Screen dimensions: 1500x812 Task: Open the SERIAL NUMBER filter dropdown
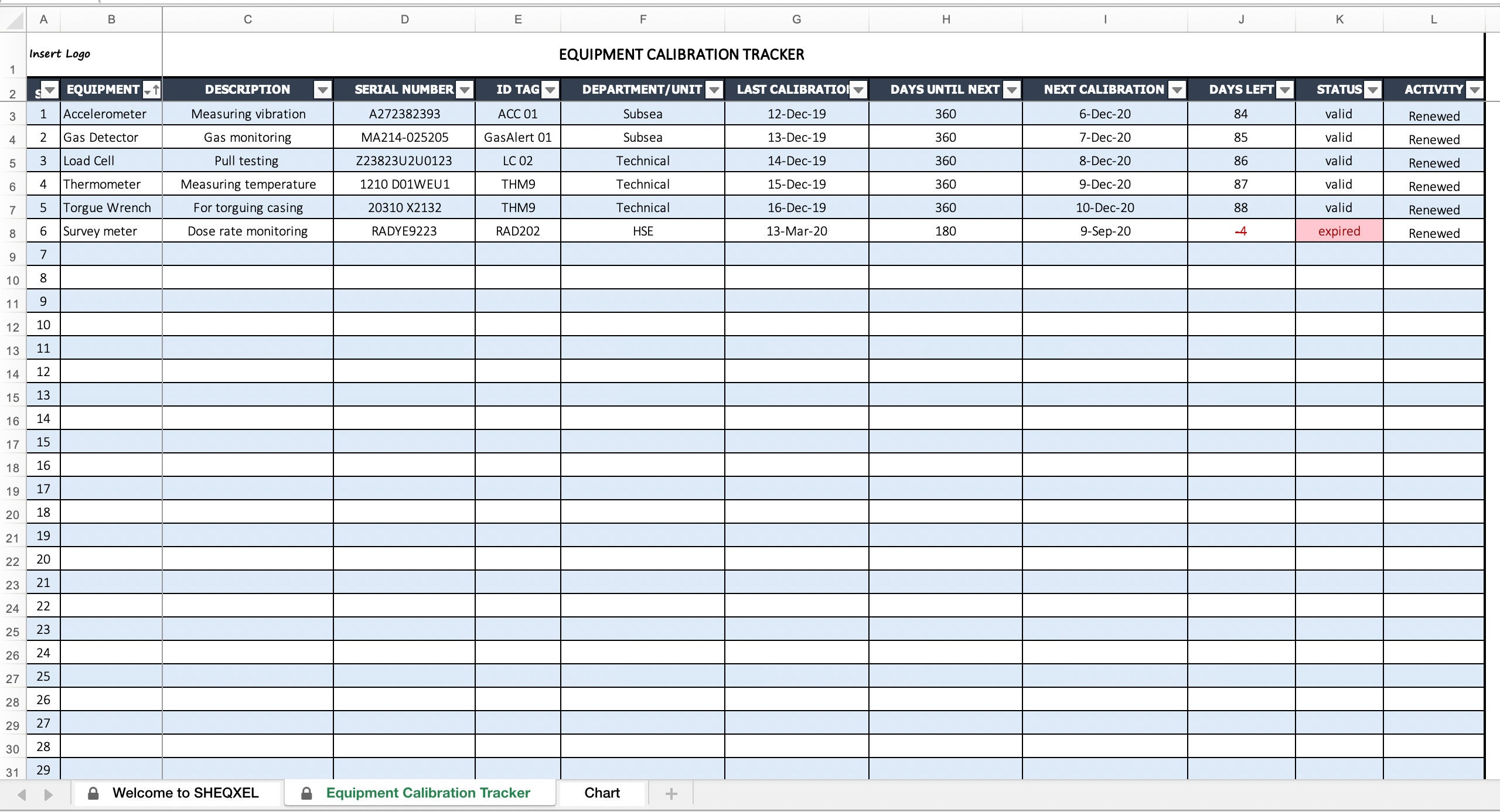pyautogui.click(x=463, y=90)
